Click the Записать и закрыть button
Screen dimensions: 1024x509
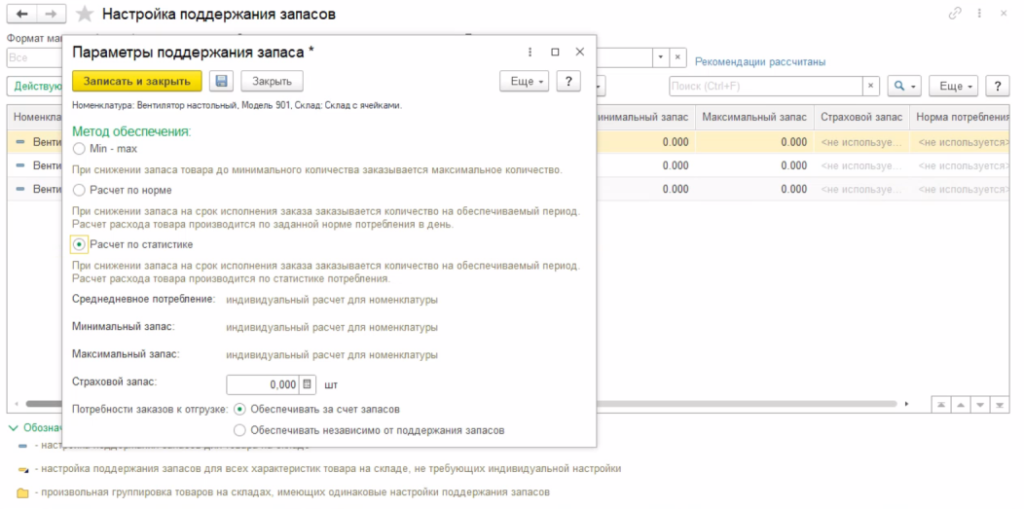tap(137, 81)
